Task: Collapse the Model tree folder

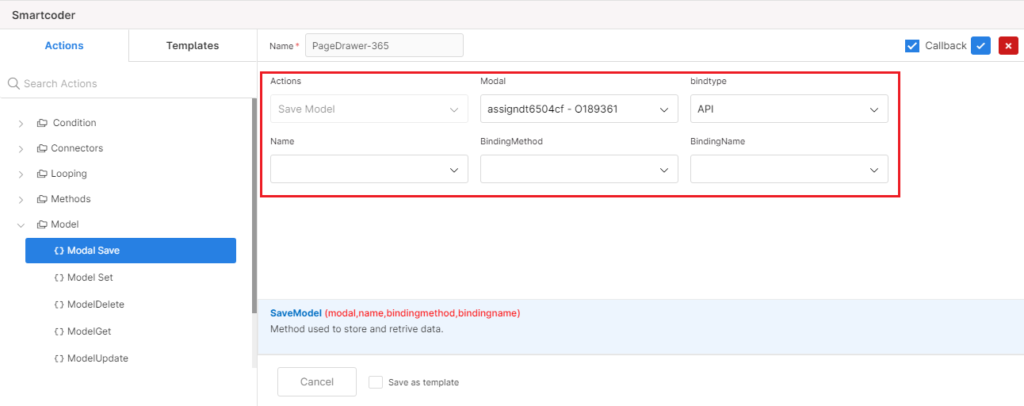Action: tap(22, 225)
